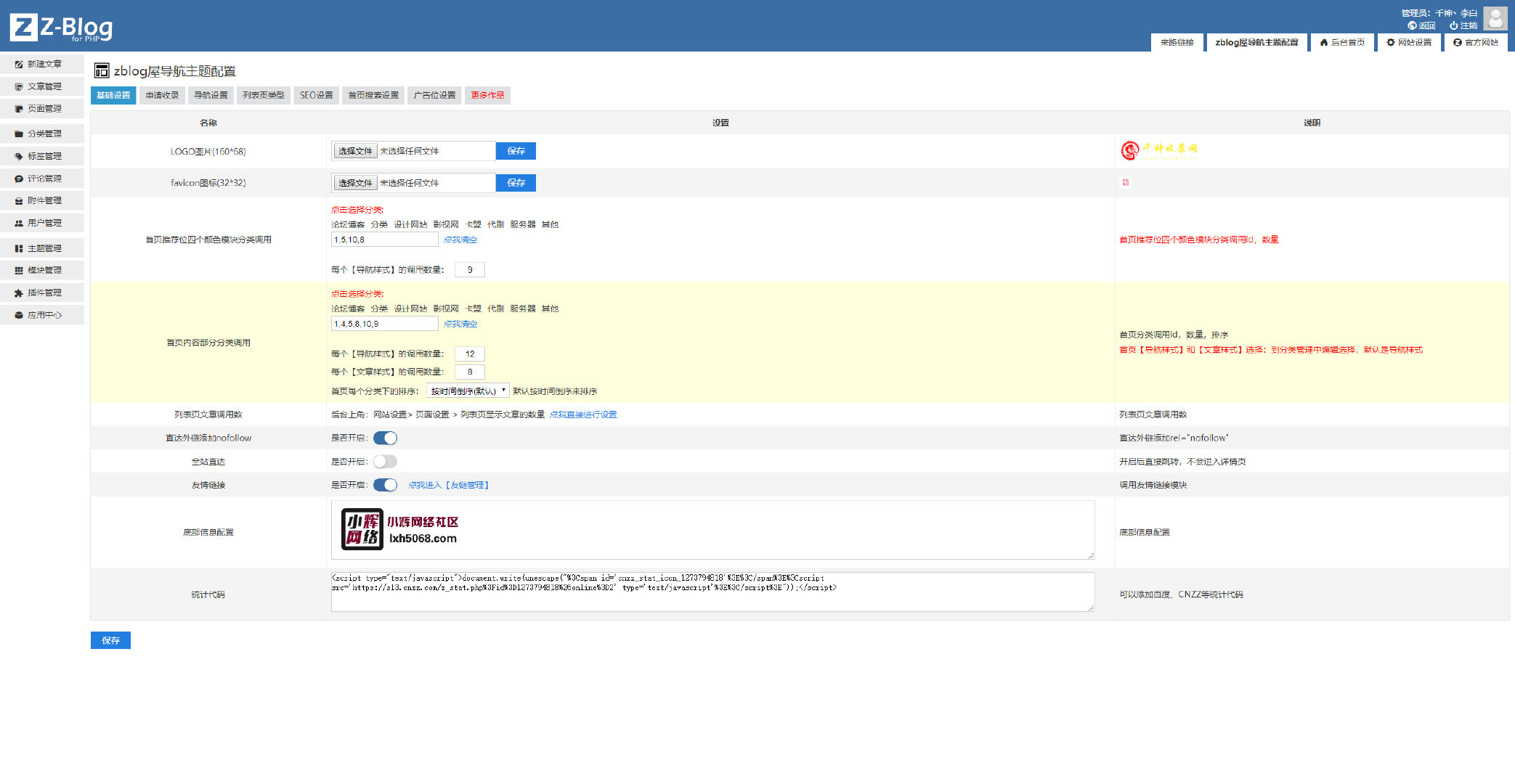Open 文章管理 via its sidebar icon
The image size is (1515, 784).
click(x=19, y=86)
